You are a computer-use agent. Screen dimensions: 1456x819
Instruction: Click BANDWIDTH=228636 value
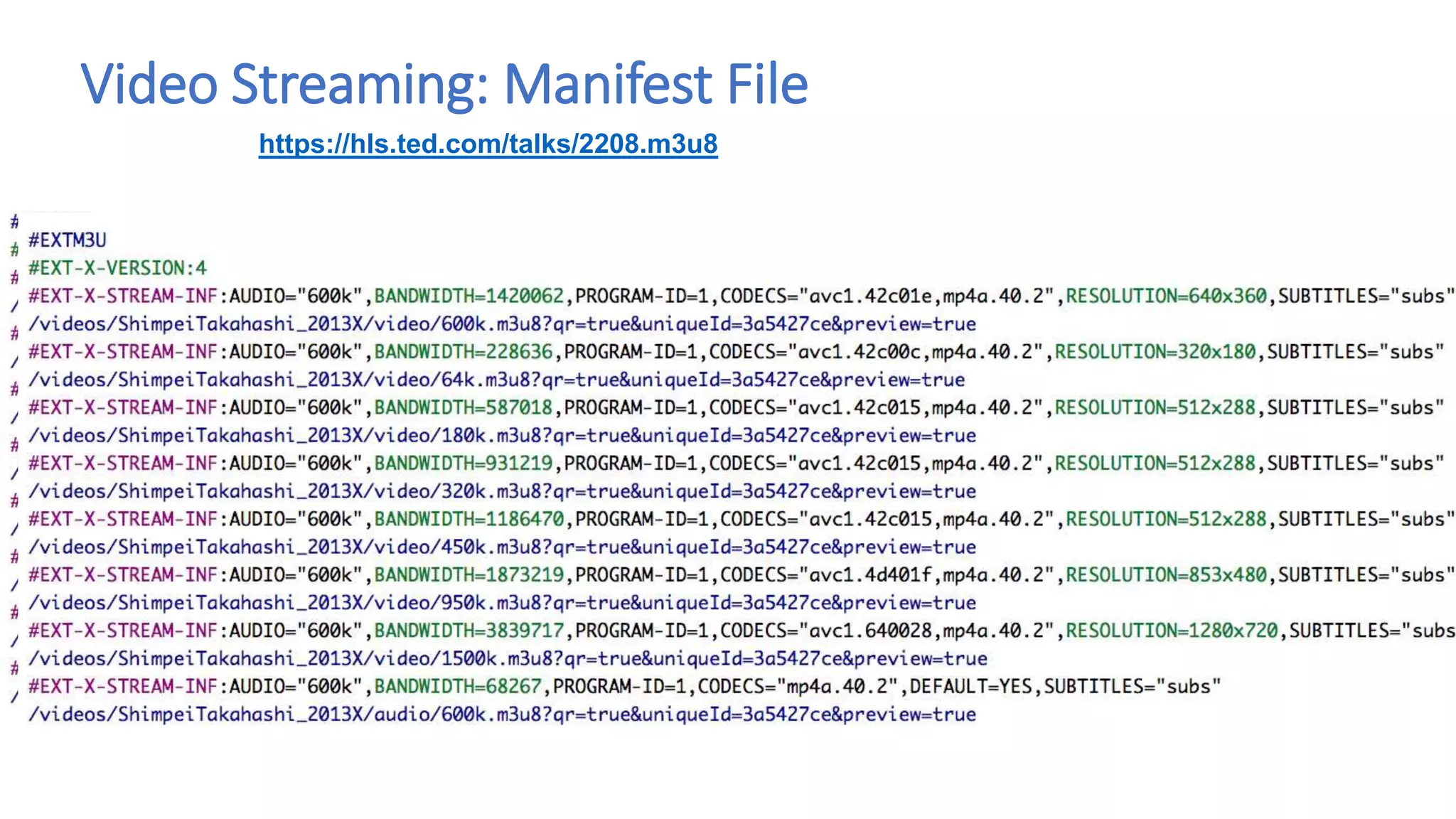pos(464,352)
